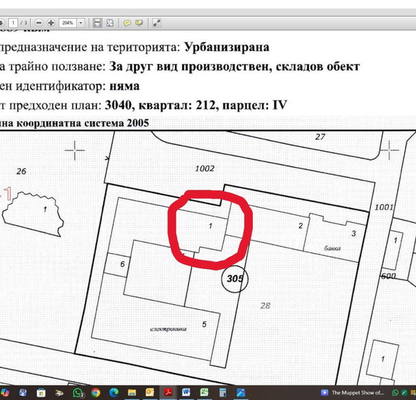Open Microsoft Teams from the taskbar
The width and height of the screenshot is (416, 400).
23,392
